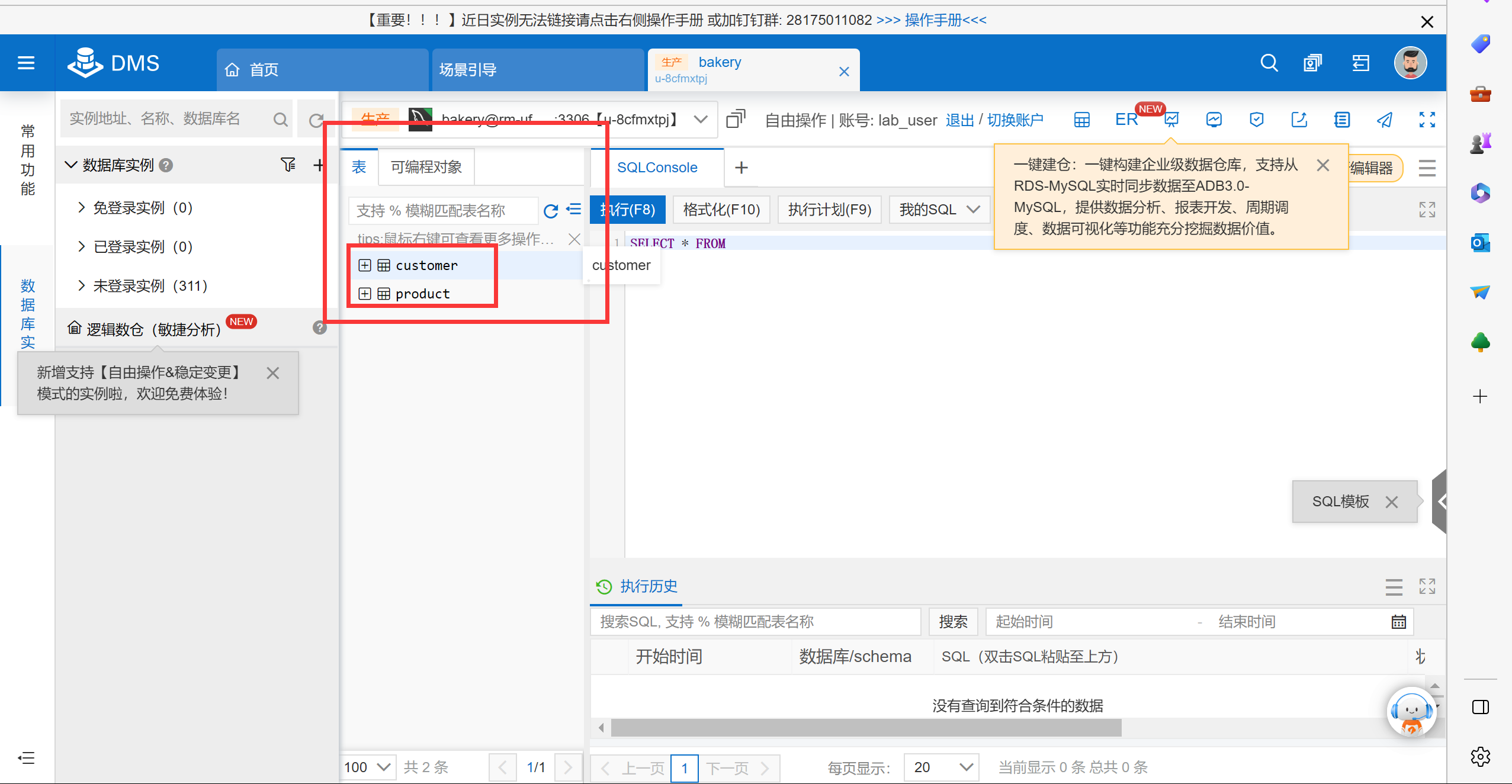Open the date range calendar picker
This screenshot has height=784, width=1512.
click(1398, 622)
